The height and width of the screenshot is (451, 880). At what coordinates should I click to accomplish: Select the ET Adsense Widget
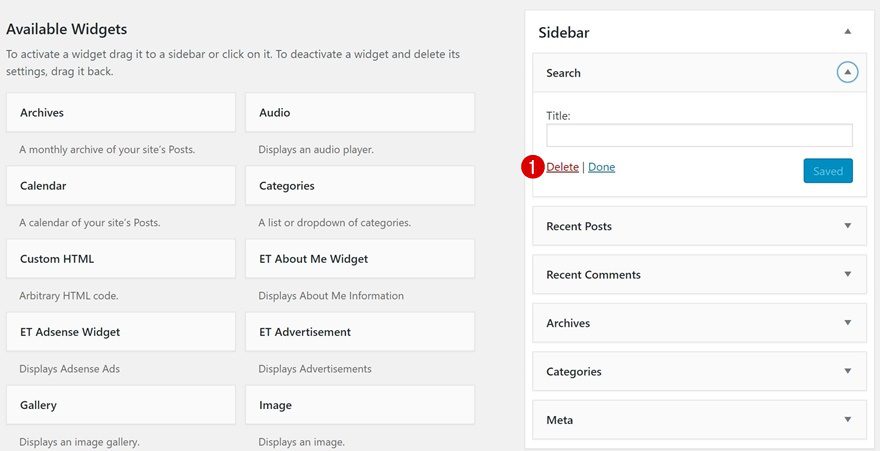click(120, 332)
